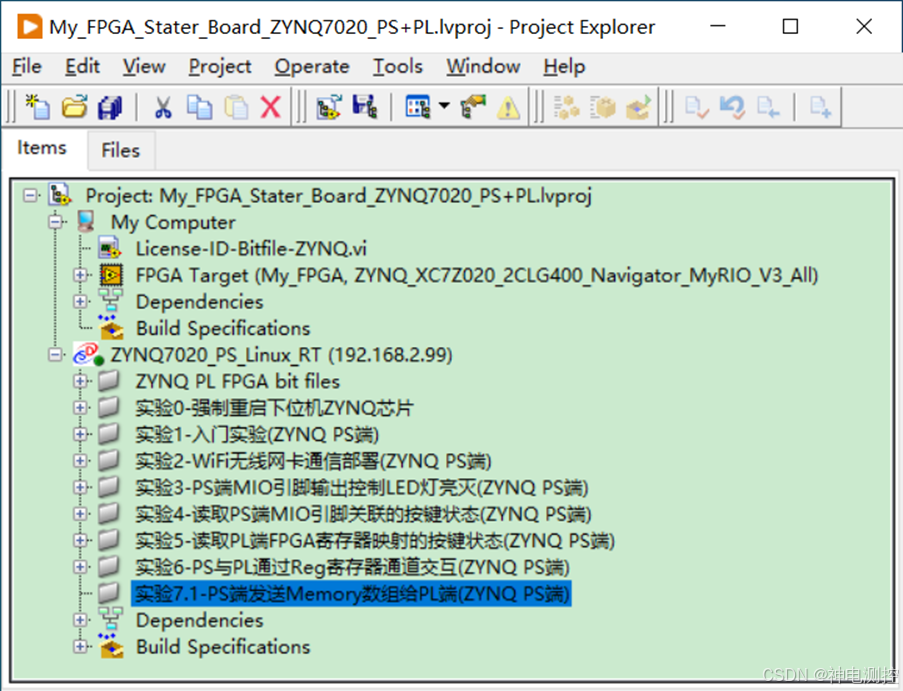Expand the 实验5 folder
The height and width of the screenshot is (691, 903).
click(x=81, y=540)
